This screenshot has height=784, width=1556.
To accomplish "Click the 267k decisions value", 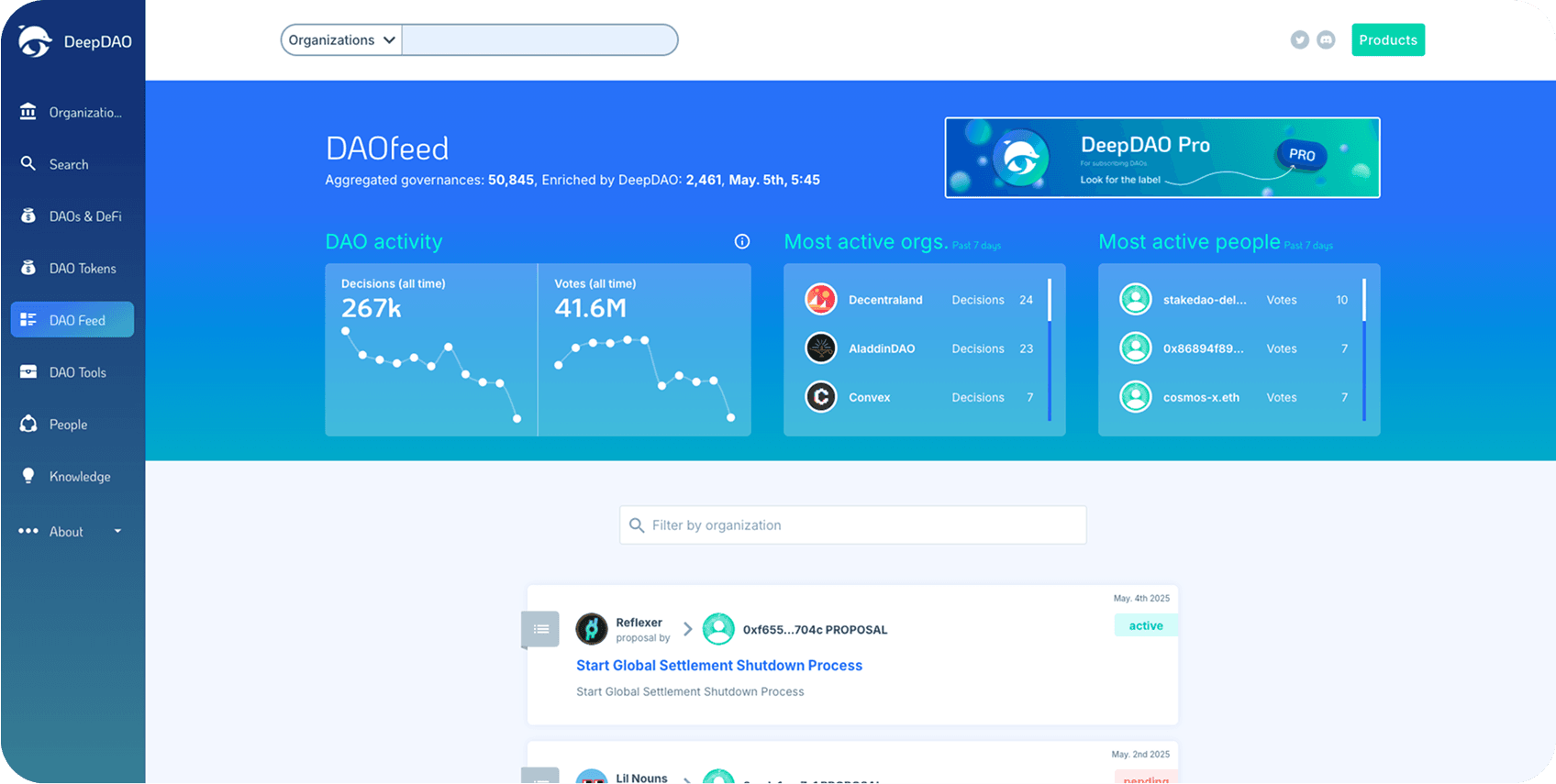I will tap(372, 308).
